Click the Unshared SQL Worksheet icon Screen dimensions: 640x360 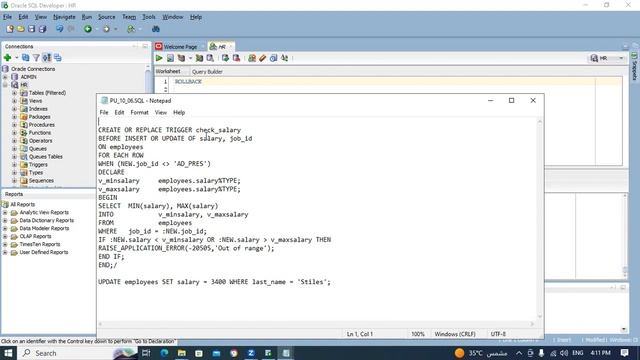pyautogui.click(x=252, y=58)
